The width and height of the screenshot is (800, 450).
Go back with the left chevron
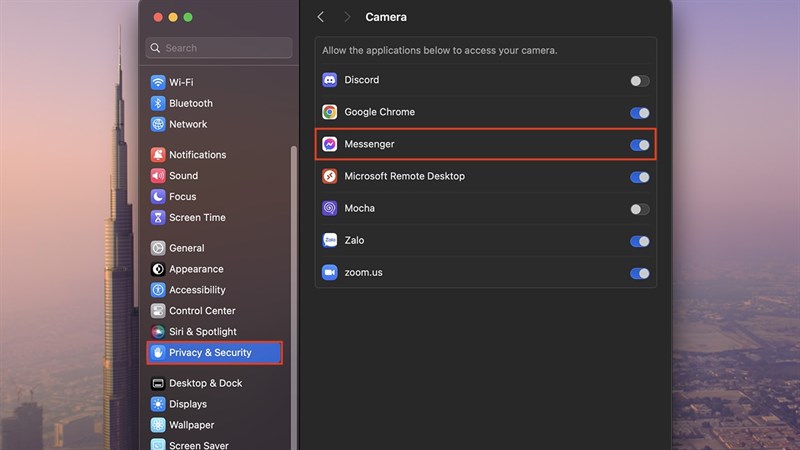[x=320, y=17]
